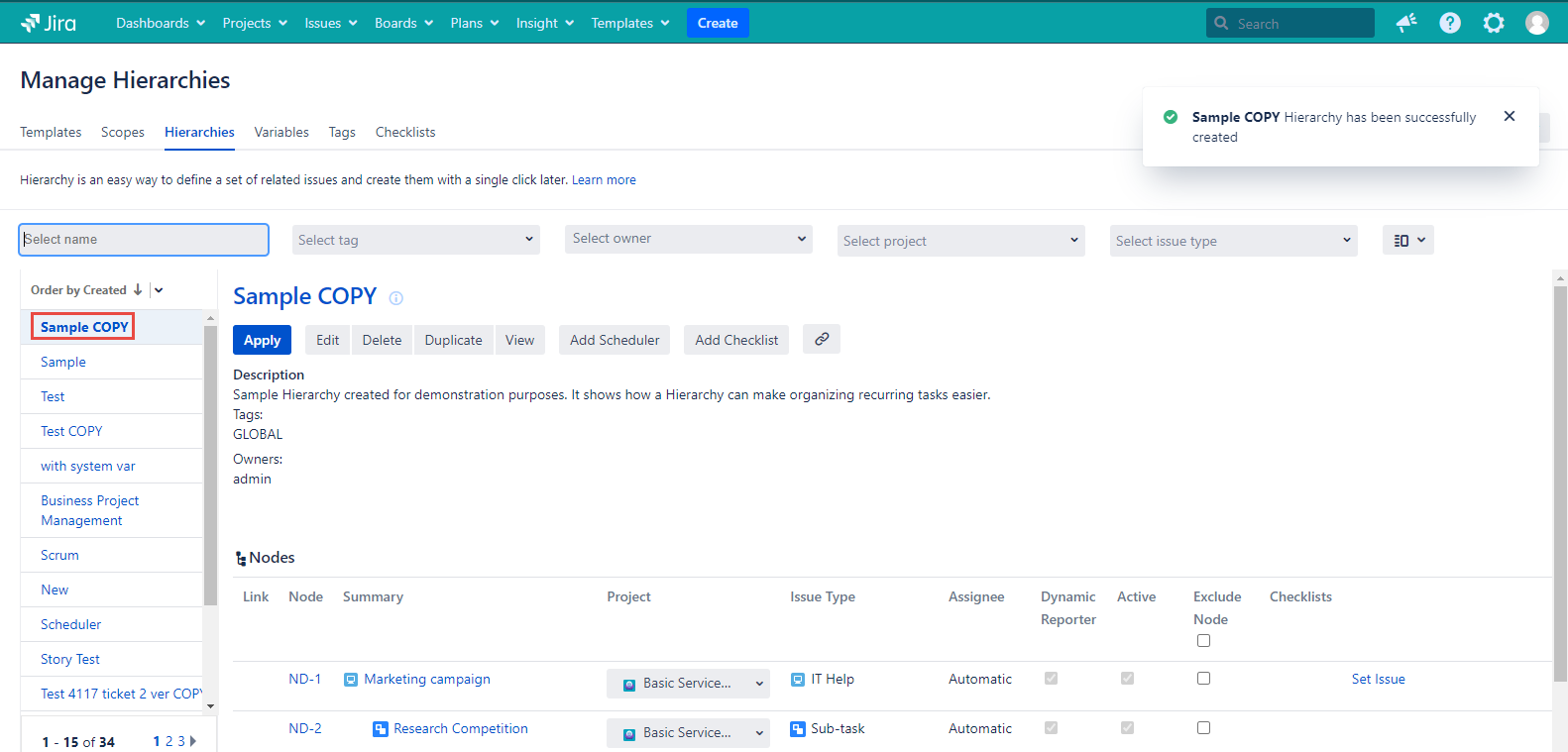Check Exclude Node for Research Competition row

coord(1203,728)
